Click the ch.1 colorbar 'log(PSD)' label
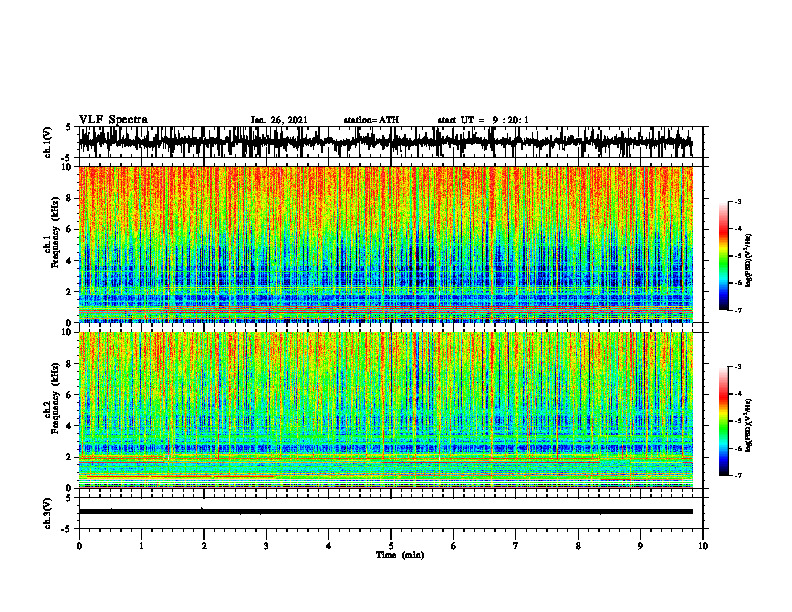This screenshot has height=612, width=792. [749, 261]
